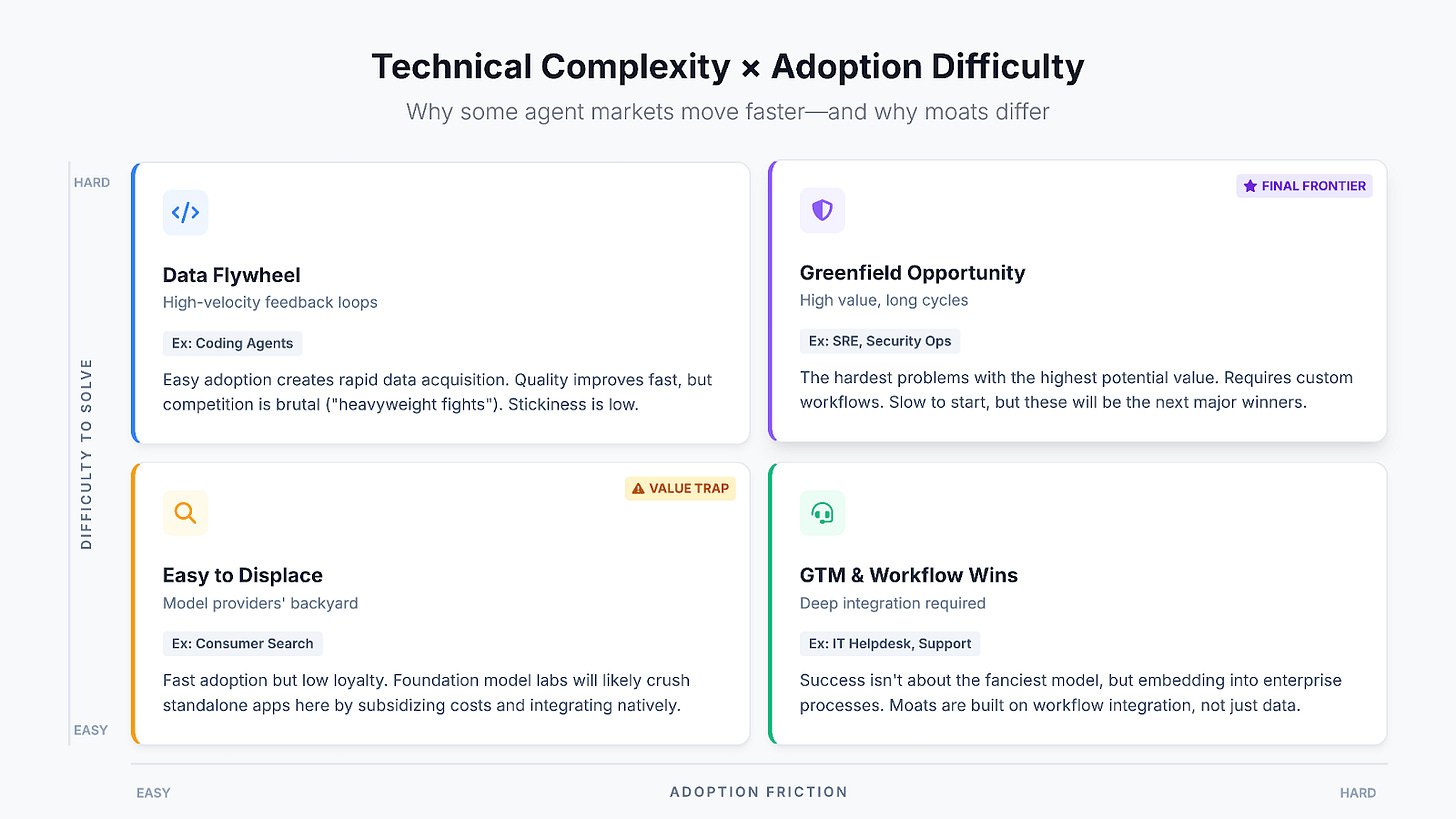Image resolution: width=1456 pixels, height=819 pixels.
Task: Click the orange magnifier search icon
Action: coord(185,513)
